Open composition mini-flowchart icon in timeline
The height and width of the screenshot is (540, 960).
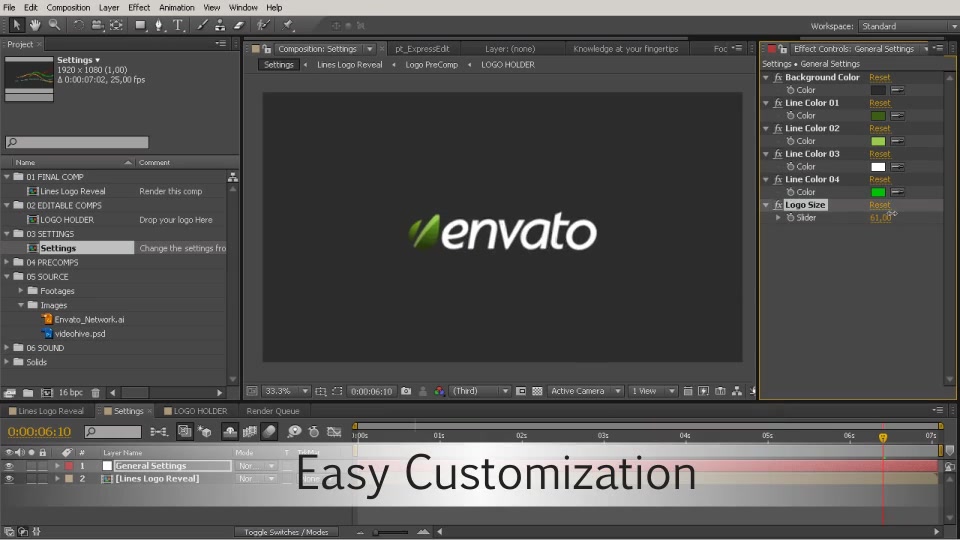[x=159, y=432]
